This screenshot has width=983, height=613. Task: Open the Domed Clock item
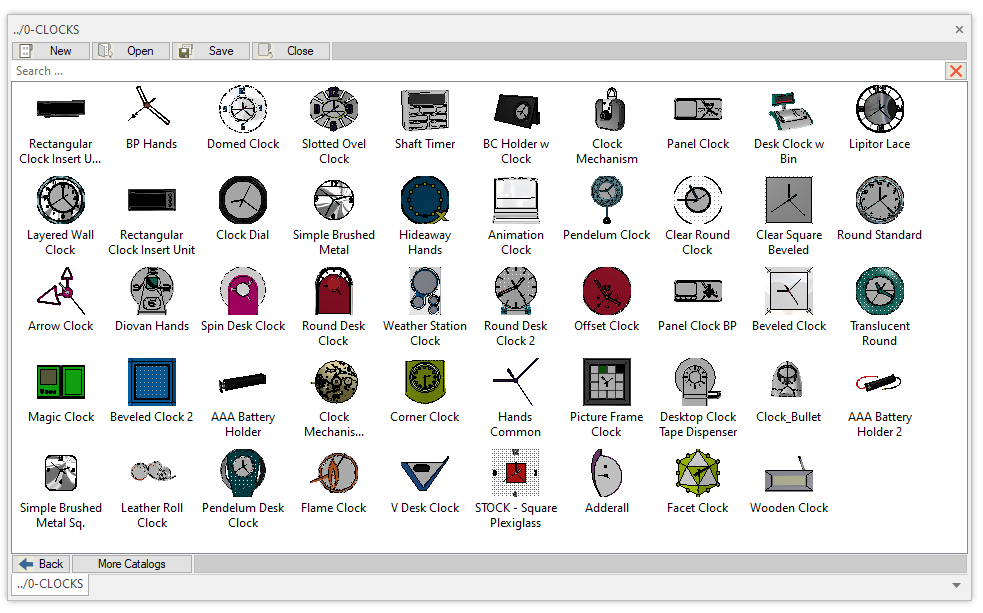(x=243, y=108)
